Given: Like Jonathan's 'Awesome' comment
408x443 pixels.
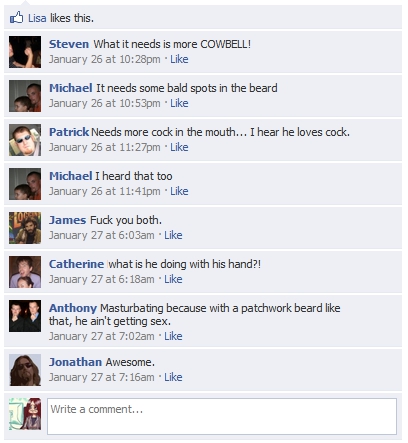Looking at the screenshot, I should (173, 377).
